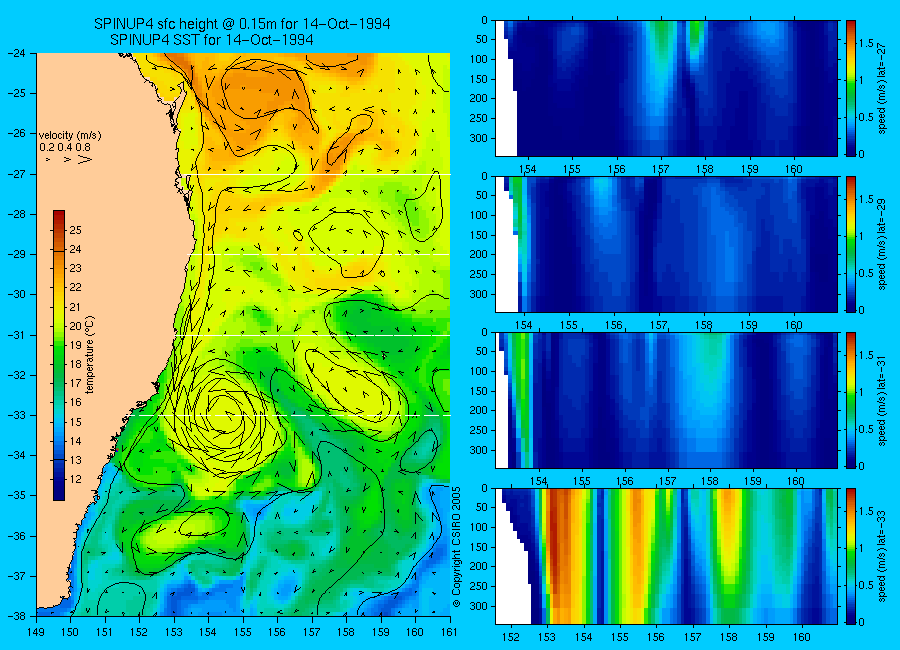Click the 157 longitude label under lat=-31 section
This screenshot has height=650, width=900.
pos(668,481)
